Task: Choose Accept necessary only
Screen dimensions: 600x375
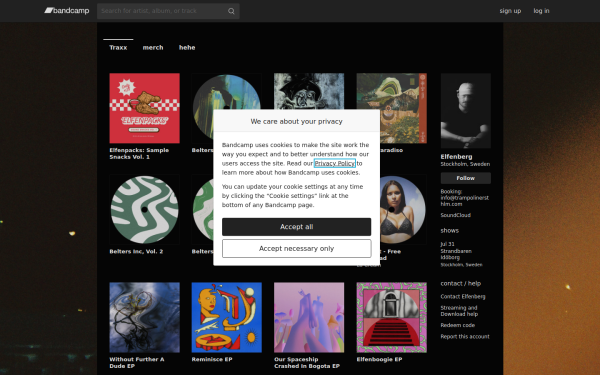Action: click(x=297, y=249)
